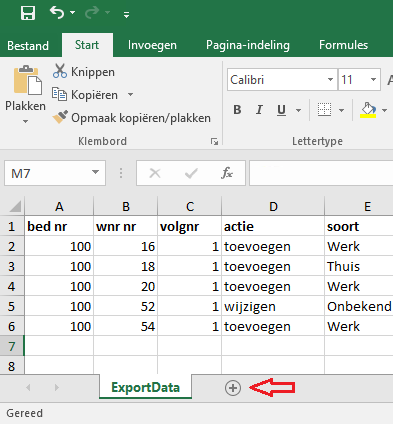The height and width of the screenshot is (424, 393).
Task: Open Klembord dialog launcher
Action: (x=214, y=142)
